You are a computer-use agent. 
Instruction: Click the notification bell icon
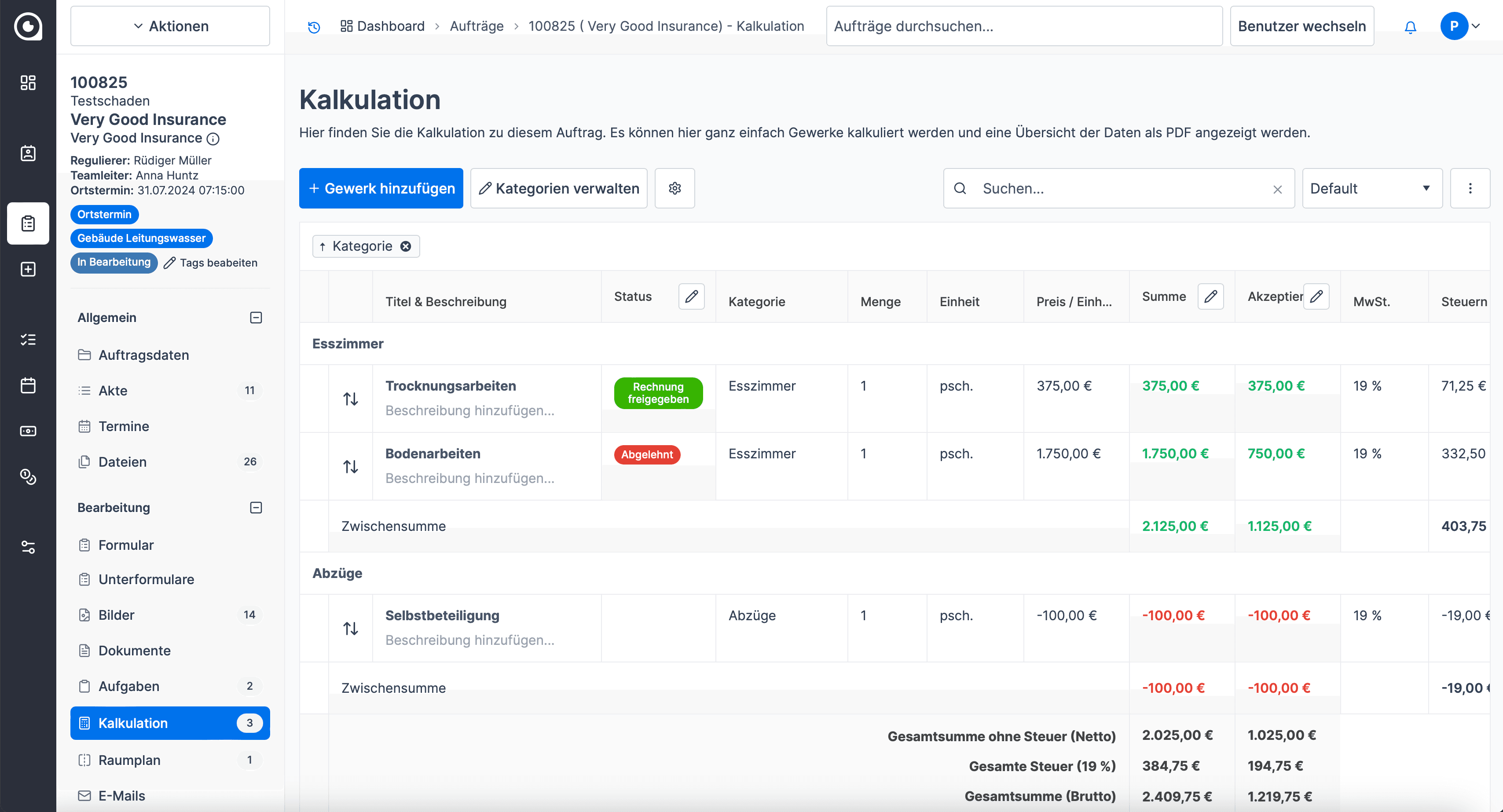pos(1410,27)
